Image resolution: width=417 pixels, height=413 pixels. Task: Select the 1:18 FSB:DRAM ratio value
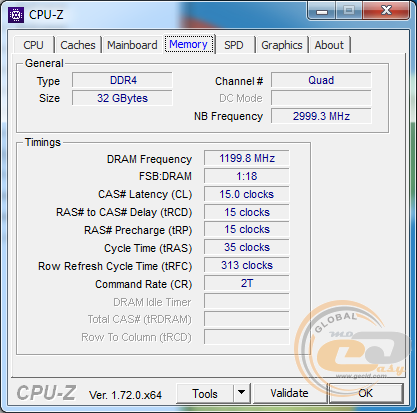(247, 176)
